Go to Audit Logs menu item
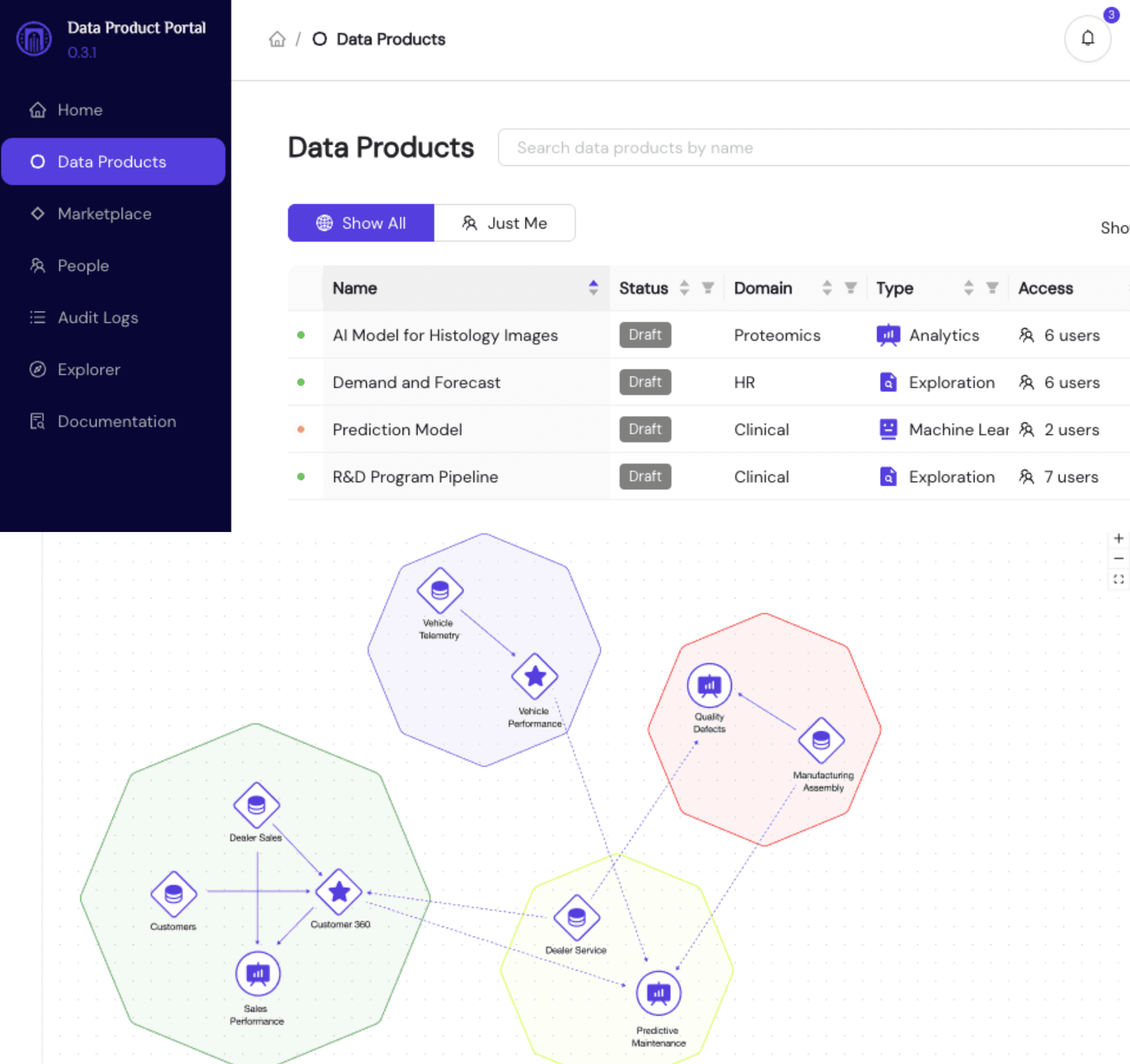Viewport: 1130px width, 1064px height. [98, 318]
